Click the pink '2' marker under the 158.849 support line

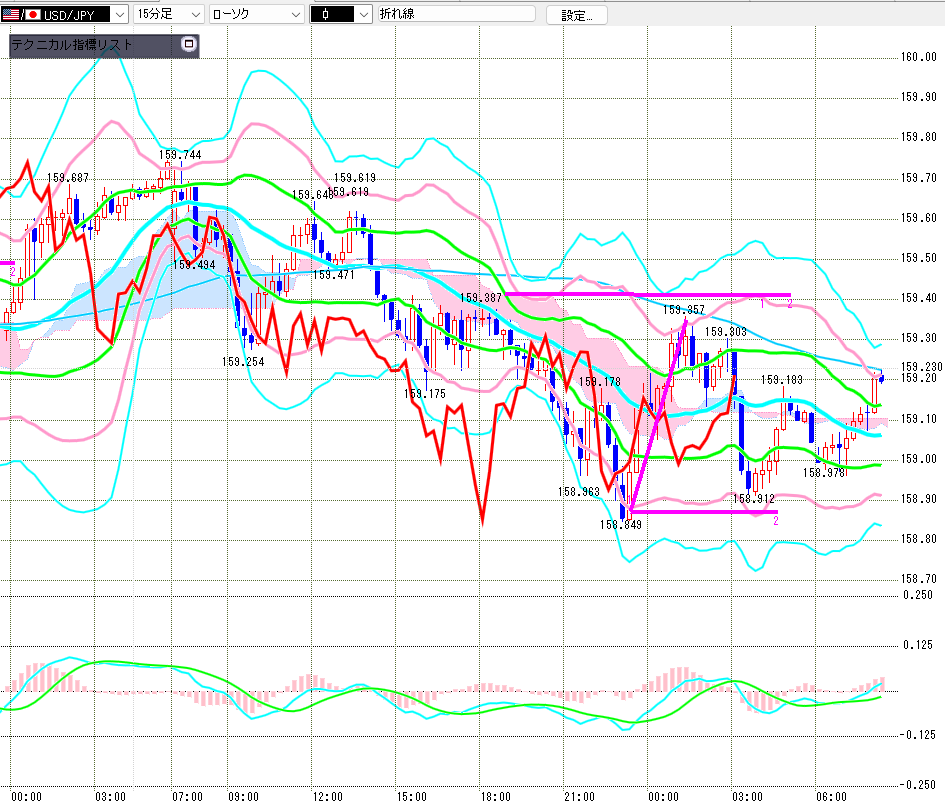pos(775,520)
